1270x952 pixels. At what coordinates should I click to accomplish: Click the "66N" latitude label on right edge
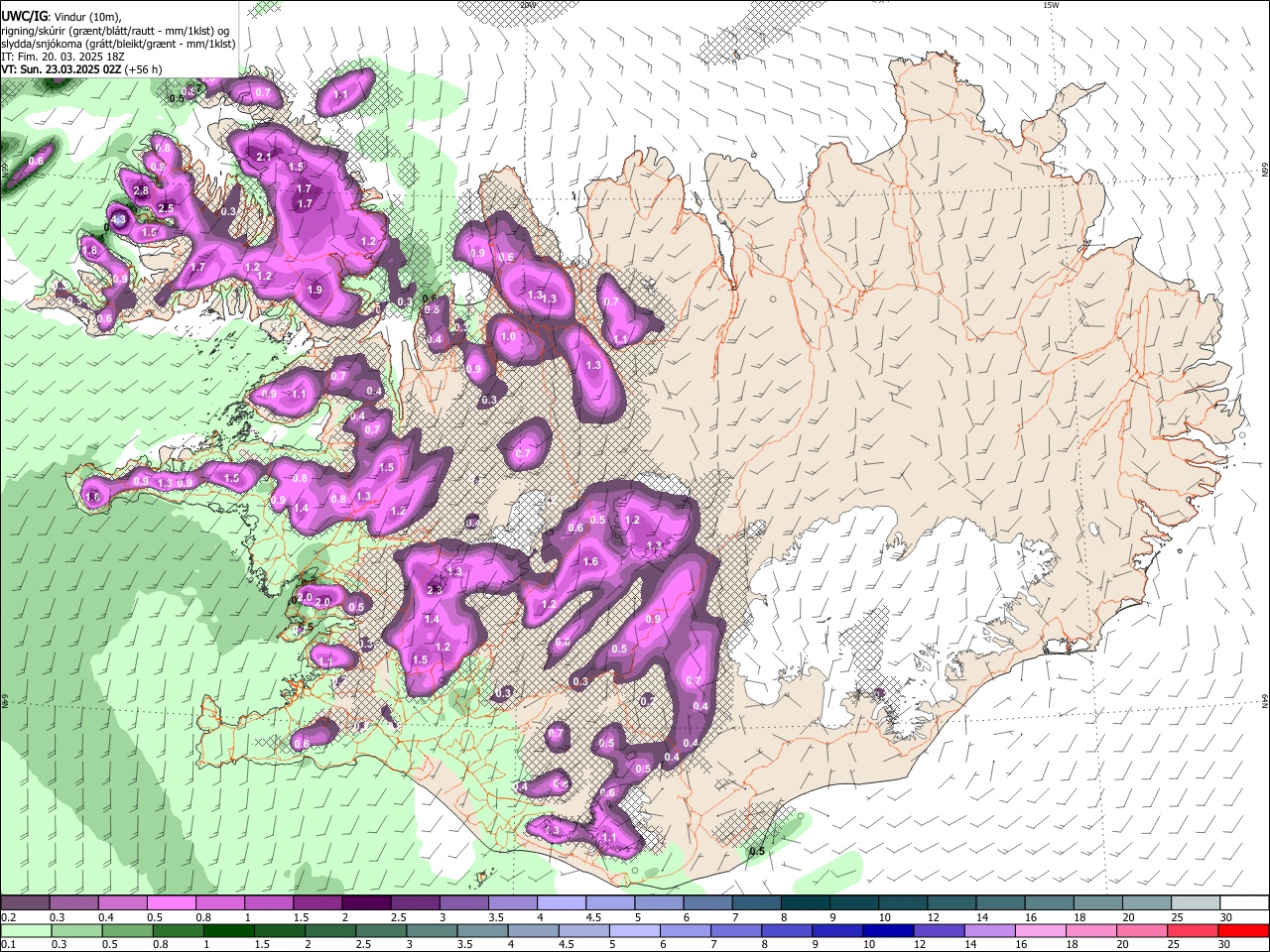pos(1265,170)
